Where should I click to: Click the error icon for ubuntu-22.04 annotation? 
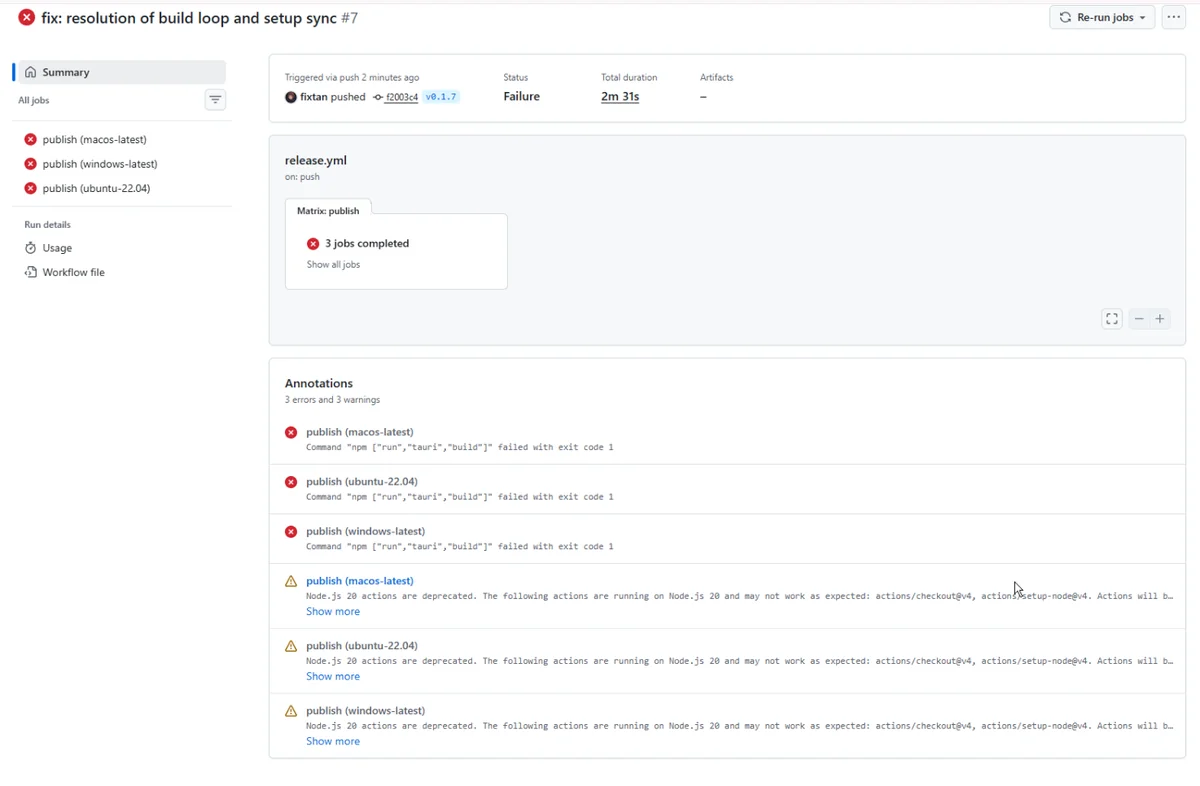point(291,482)
